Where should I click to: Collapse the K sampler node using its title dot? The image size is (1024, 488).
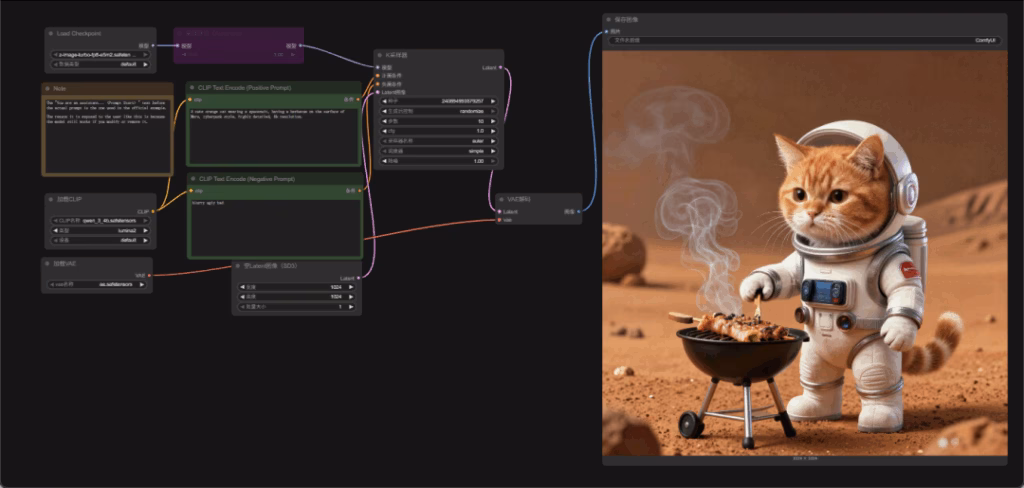380,56
